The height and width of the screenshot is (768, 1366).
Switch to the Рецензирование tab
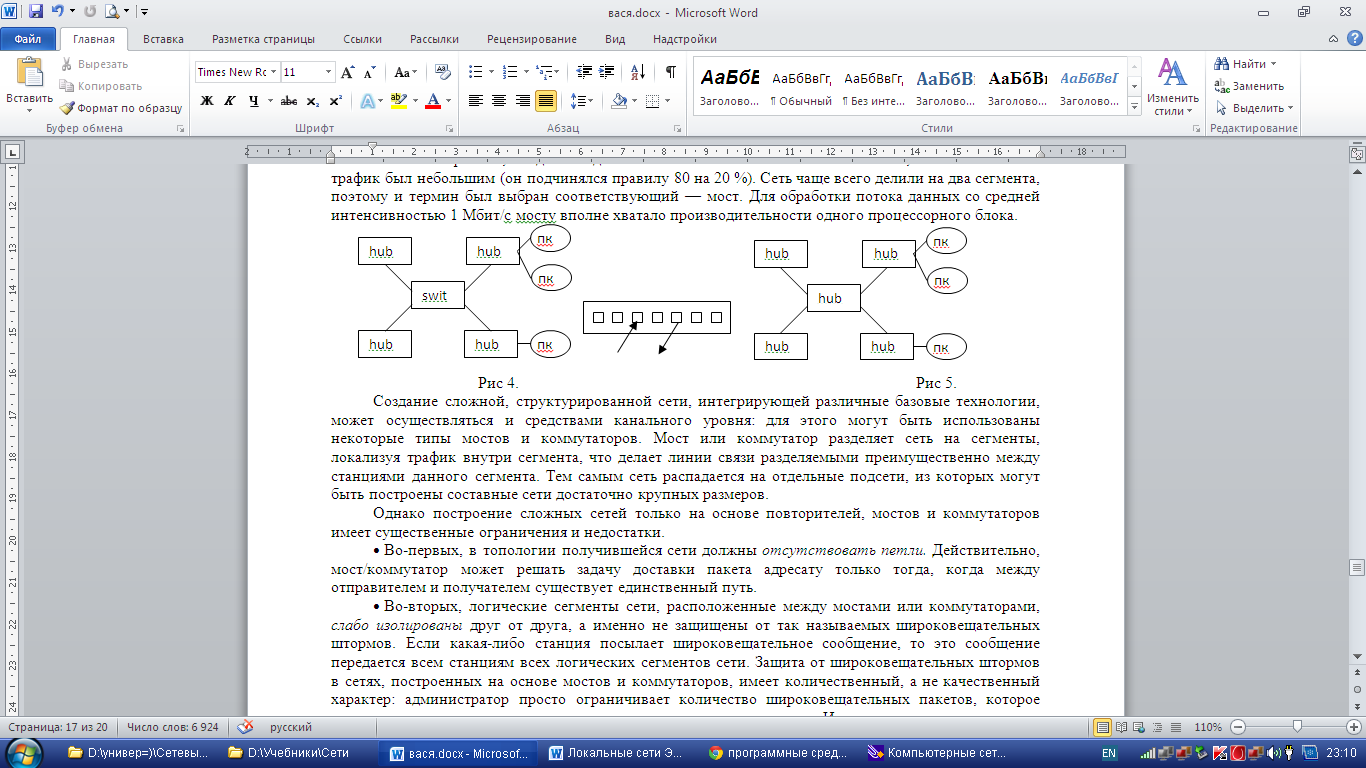click(532, 39)
